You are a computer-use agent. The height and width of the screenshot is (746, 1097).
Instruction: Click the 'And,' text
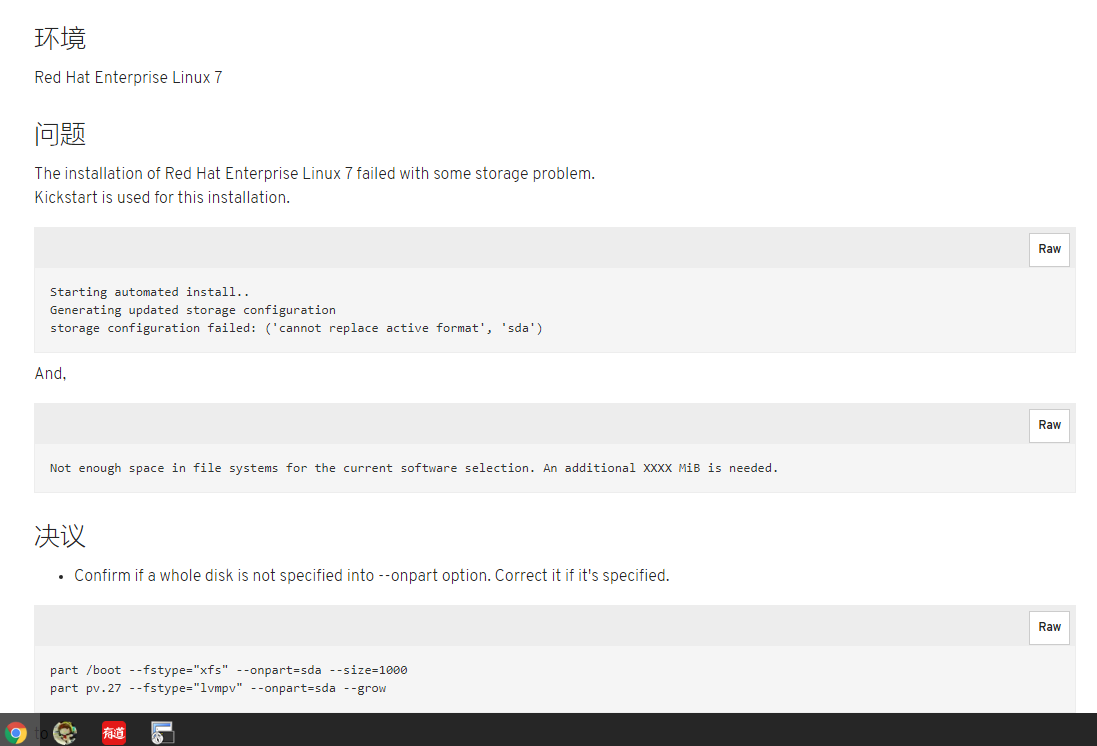[x=50, y=374]
